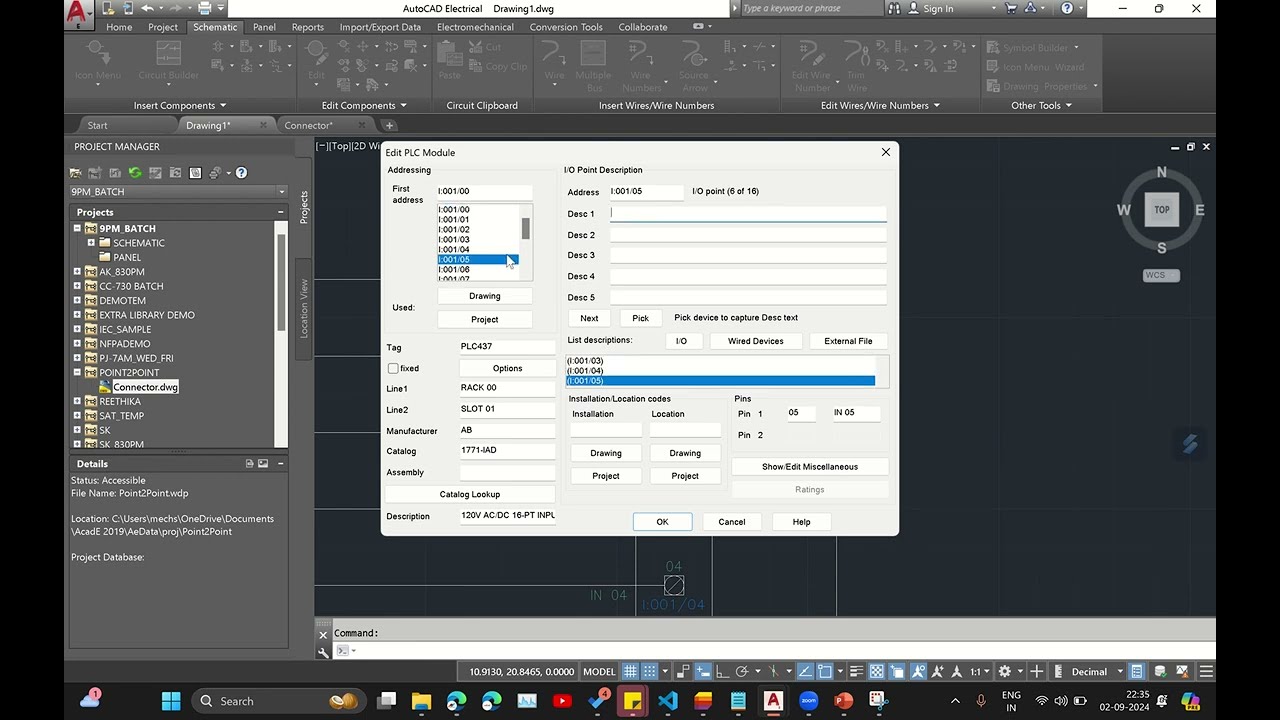Click the Quick Properties icon in status bar

pos(1137,672)
